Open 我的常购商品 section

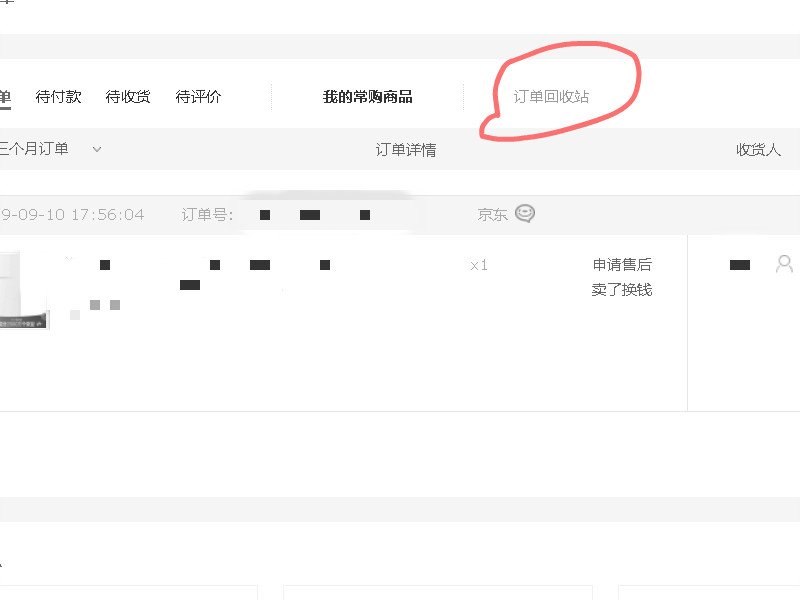367,96
